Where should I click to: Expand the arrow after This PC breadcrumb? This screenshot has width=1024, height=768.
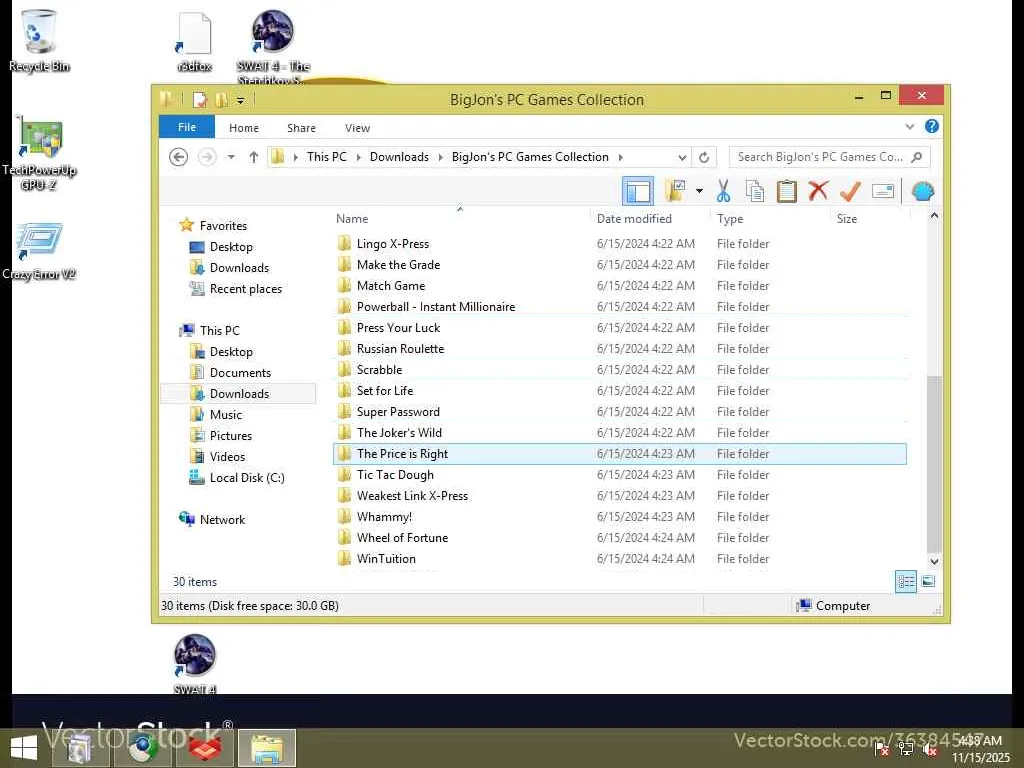point(359,157)
